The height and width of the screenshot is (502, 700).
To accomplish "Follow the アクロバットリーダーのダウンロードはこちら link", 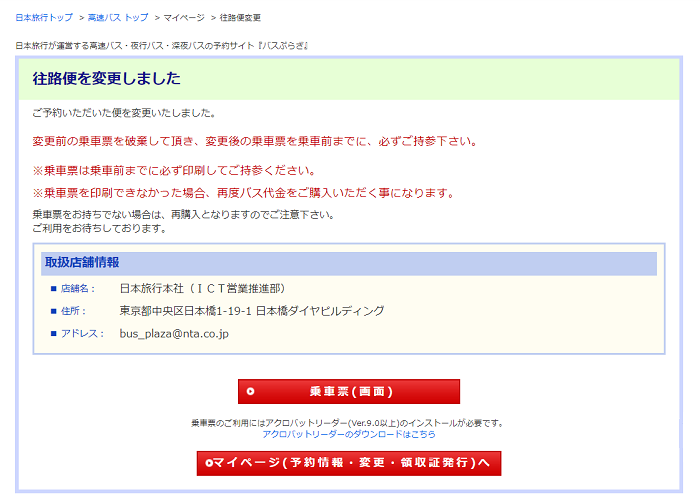I will coord(348,435).
